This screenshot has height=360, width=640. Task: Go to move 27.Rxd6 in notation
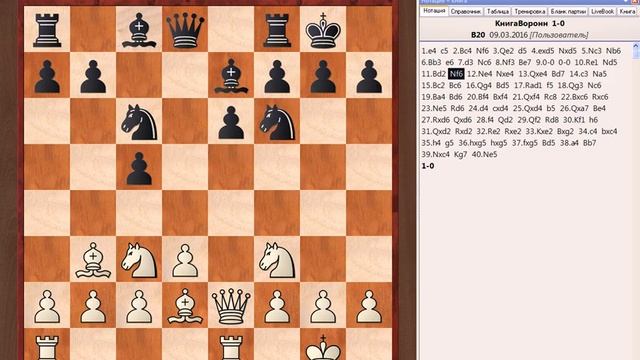tap(436, 120)
